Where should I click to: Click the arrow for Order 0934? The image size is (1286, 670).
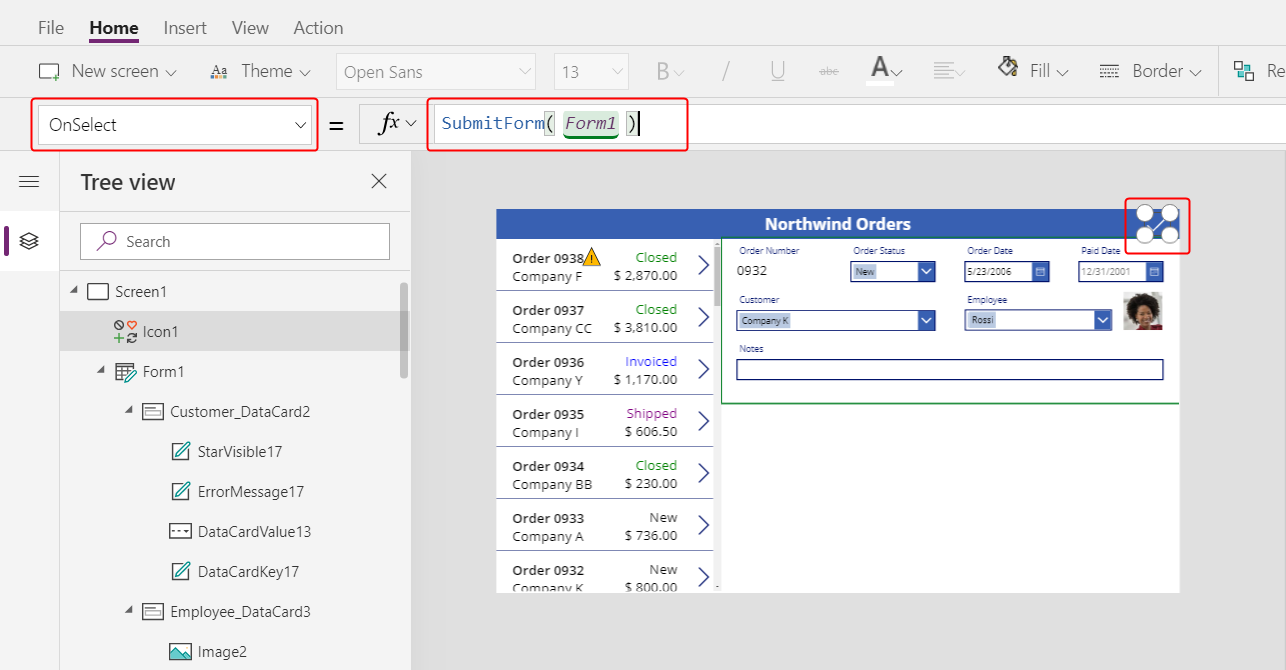point(703,473)
